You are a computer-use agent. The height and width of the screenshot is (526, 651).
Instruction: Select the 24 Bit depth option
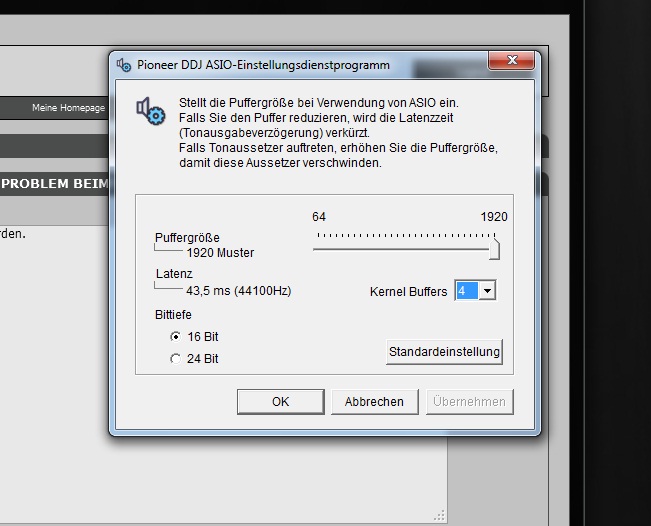(x=194, y=359)
